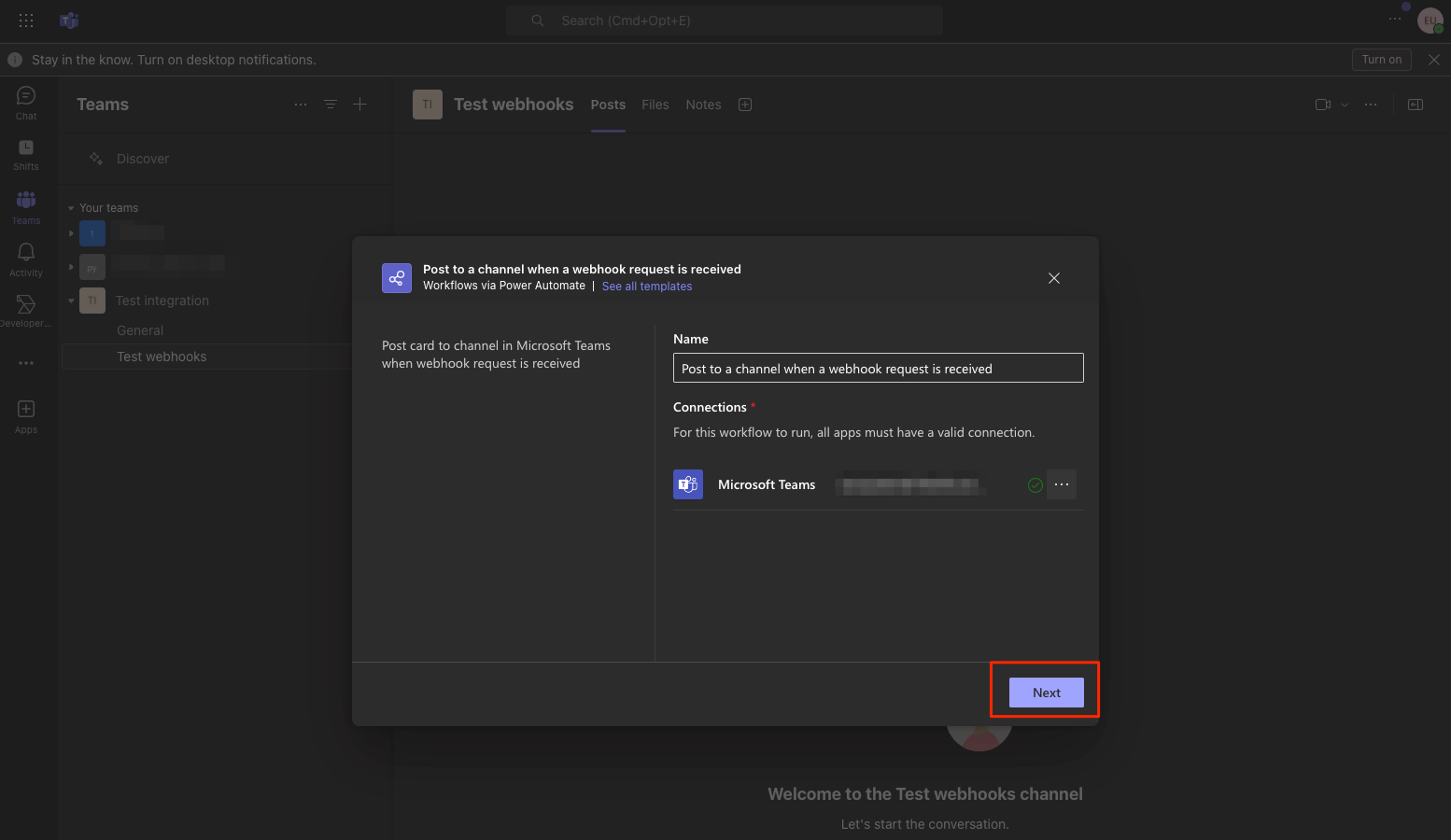Close the webhook workflow dialog
Screen dimensions: 1451x840
(1054, 278)
